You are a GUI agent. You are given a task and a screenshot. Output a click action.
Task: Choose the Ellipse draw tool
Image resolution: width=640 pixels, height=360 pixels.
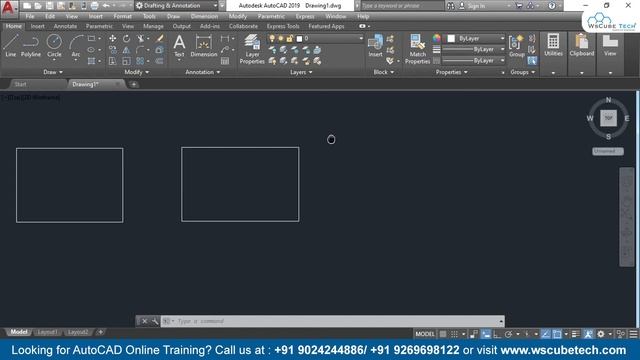[91, 50]
